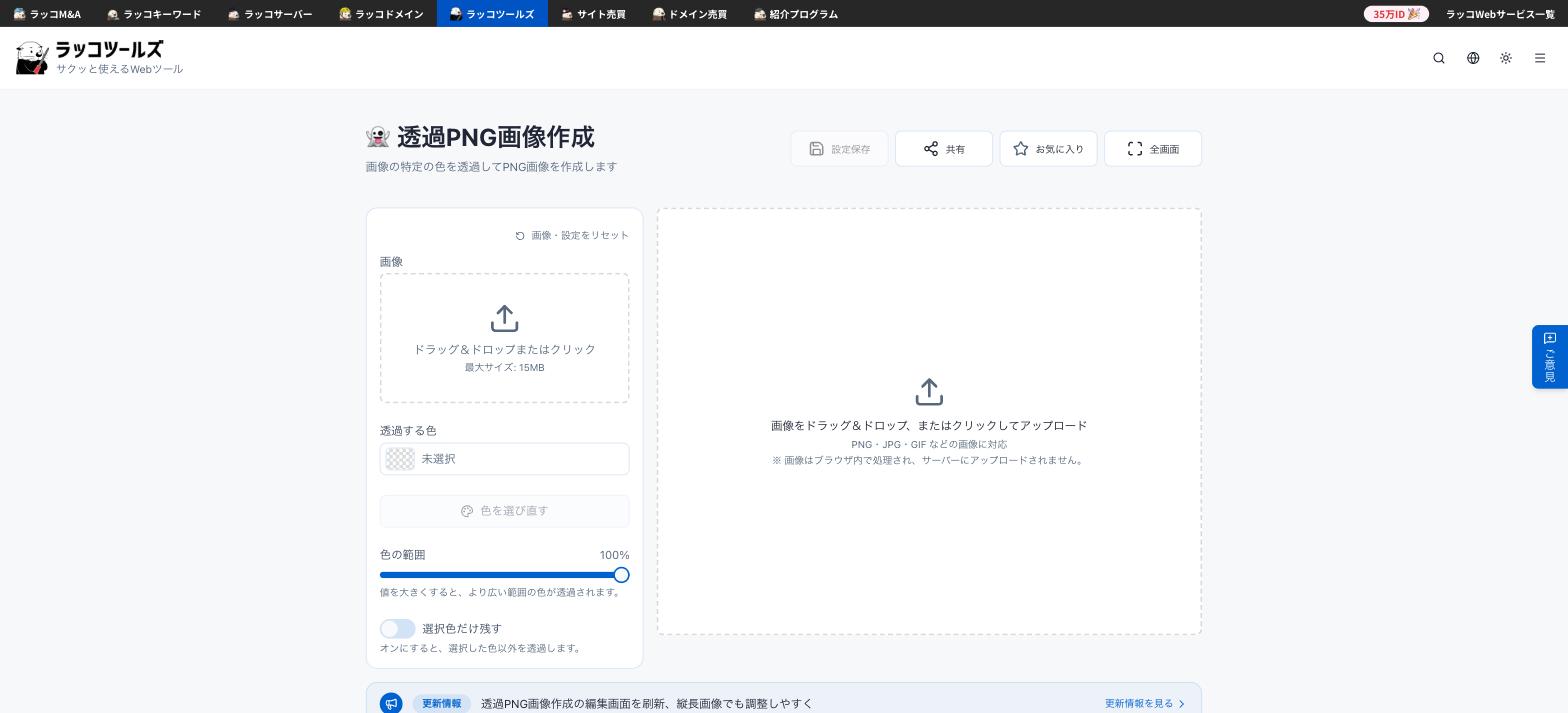The image size is (1568, 713).
Task: Open the 紹介プログラム tab
Action: pyautogui.click(x=796, y=14)
